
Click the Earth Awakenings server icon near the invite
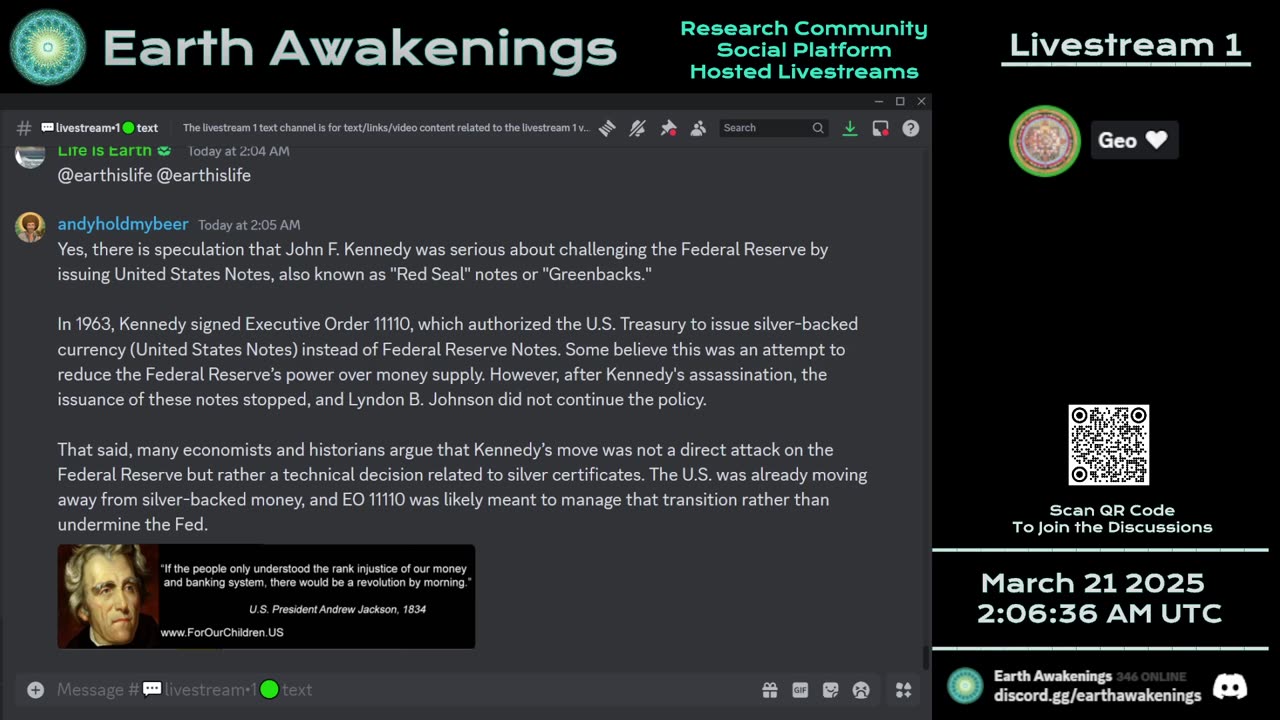point(965,686)
